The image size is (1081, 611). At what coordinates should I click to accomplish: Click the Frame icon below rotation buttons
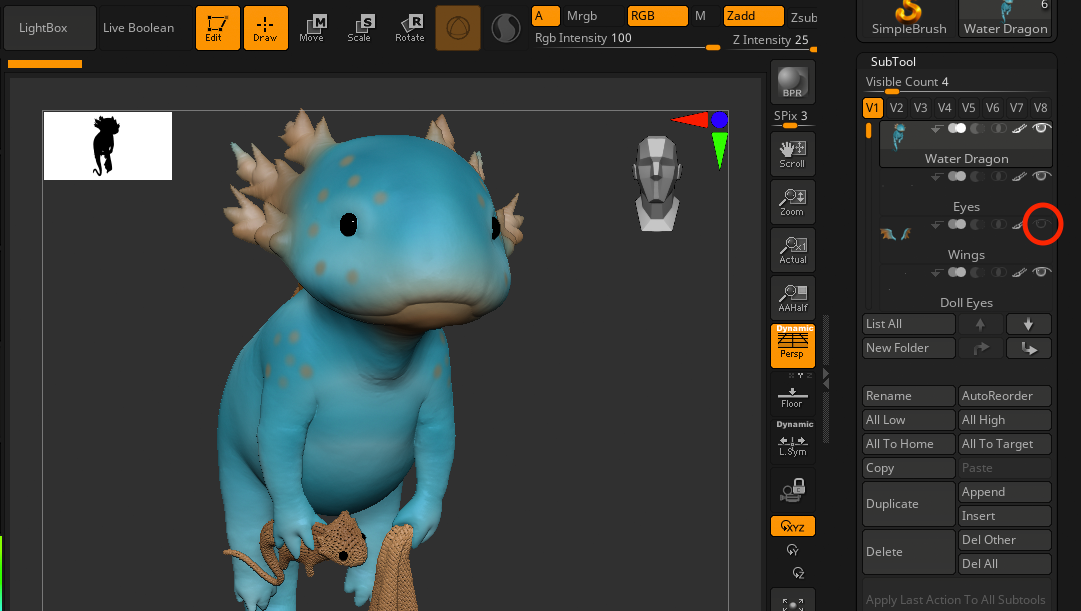pyautogui.click(x=793, y=600)
